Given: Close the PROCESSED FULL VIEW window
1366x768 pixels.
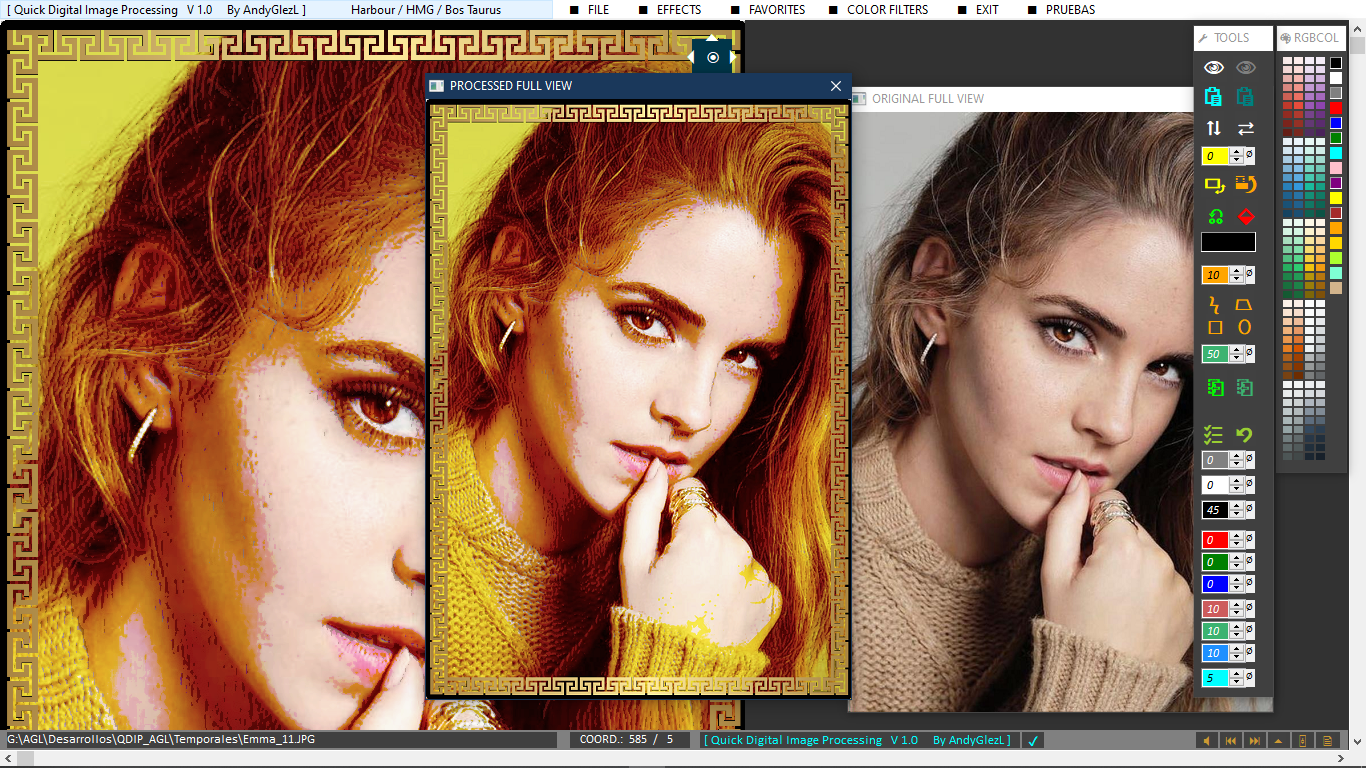Looking at the screenshot, I should pos(836,86).
